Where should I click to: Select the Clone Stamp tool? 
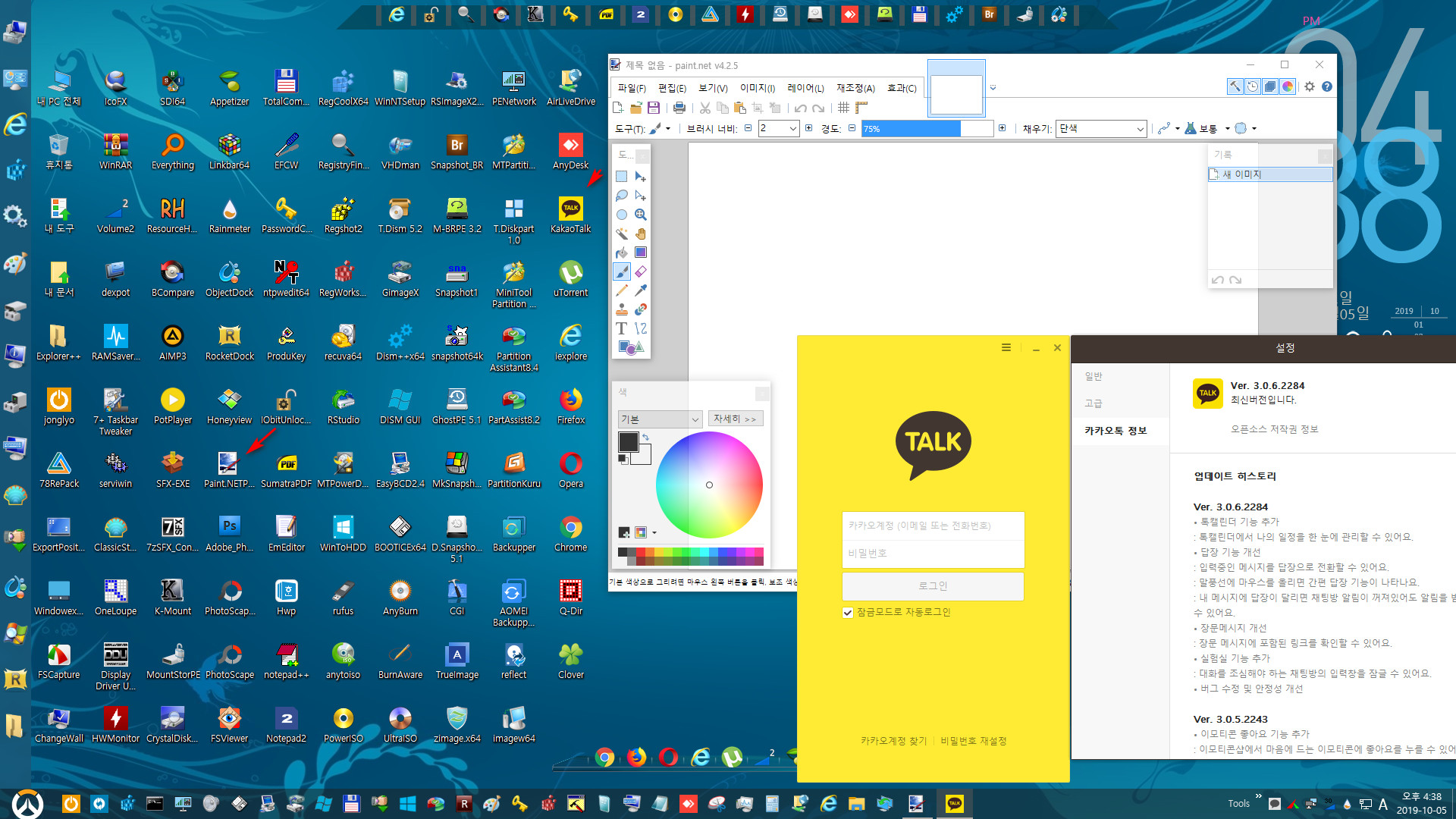pos(622,309)
